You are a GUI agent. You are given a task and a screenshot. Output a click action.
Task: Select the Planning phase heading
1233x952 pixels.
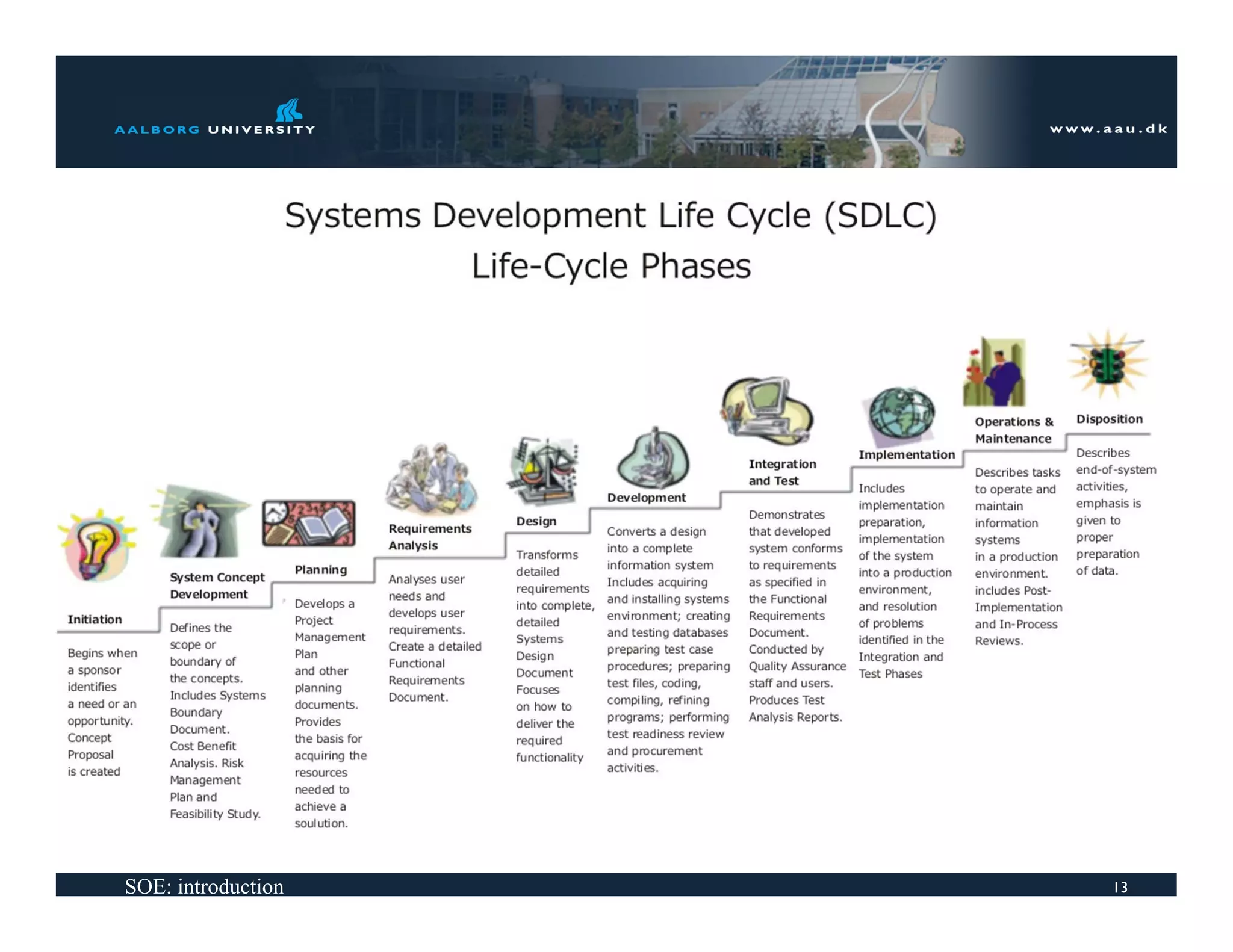coord(321,569)
